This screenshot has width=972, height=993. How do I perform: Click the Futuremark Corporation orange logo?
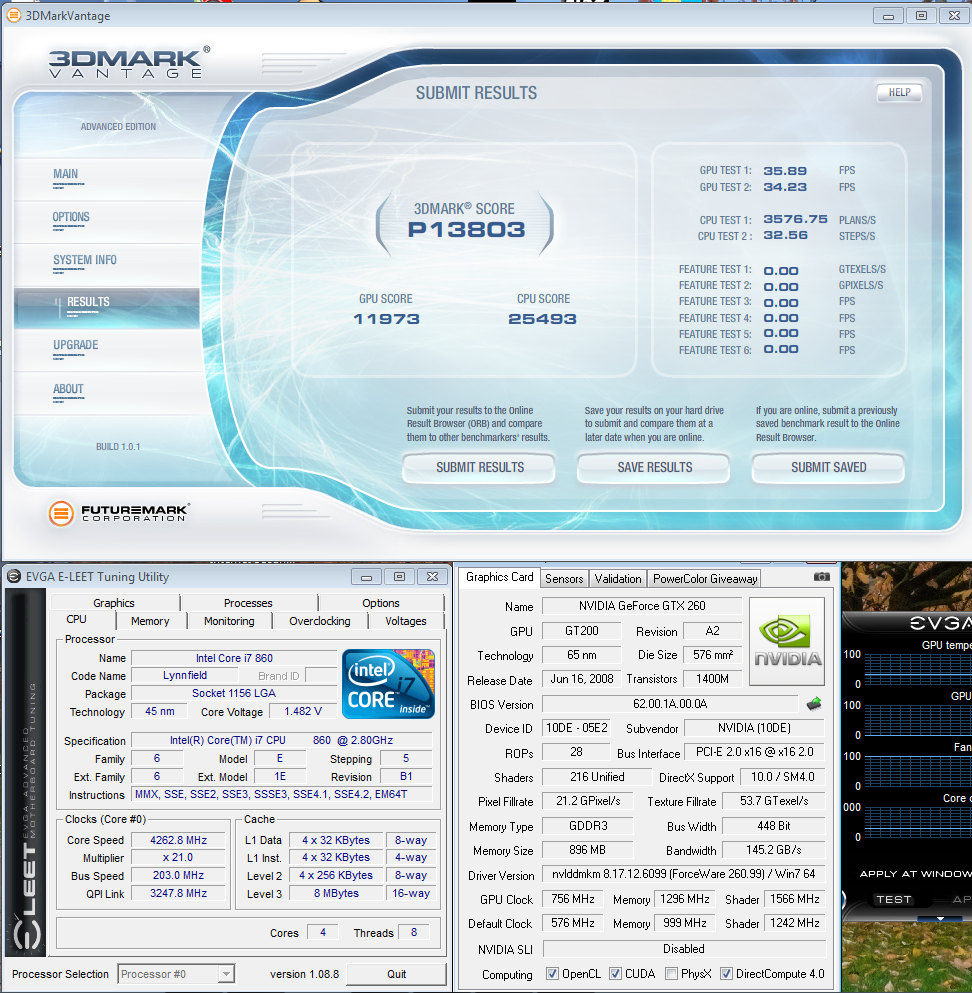click(x=61, y=513)
